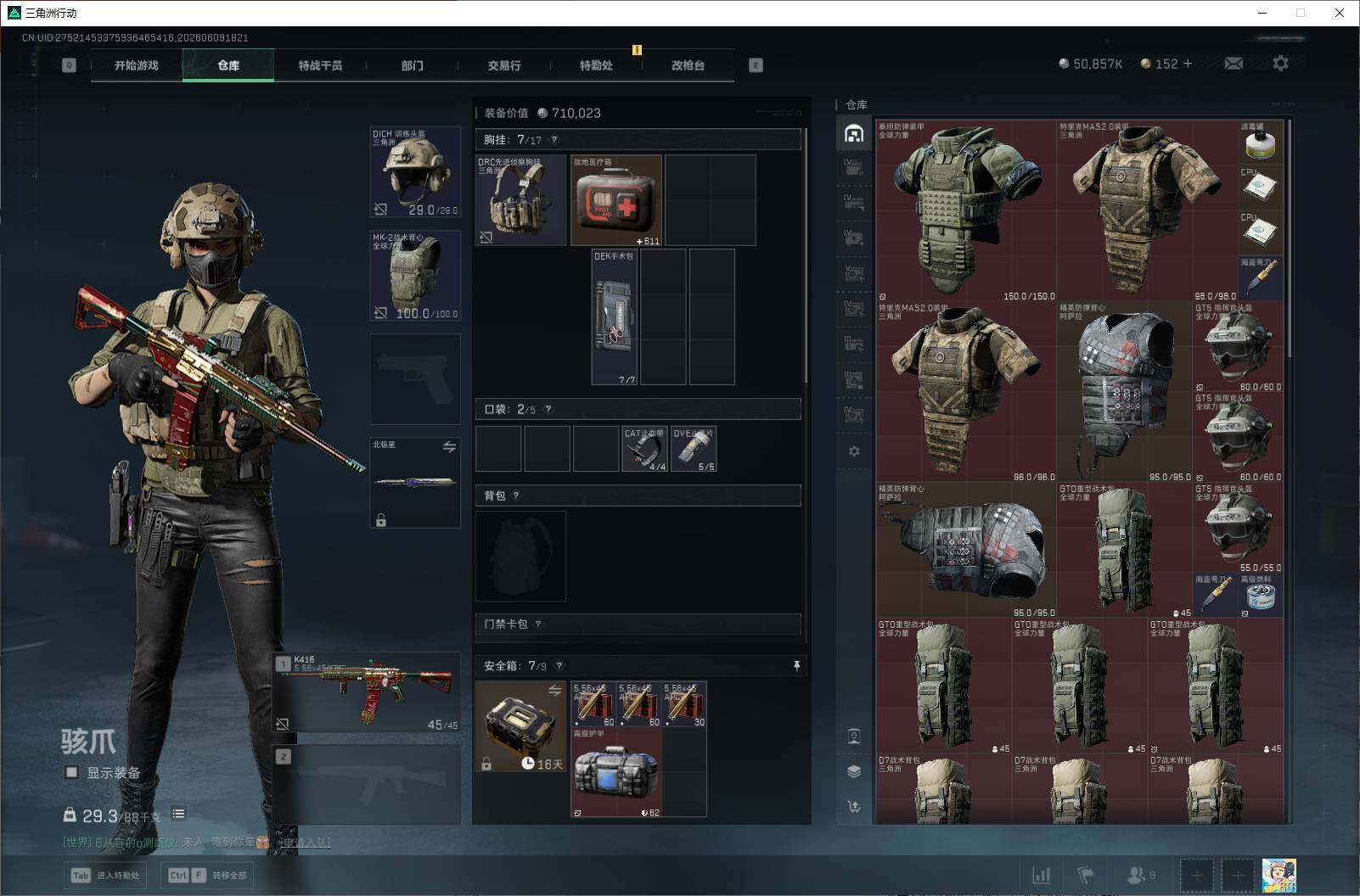Click the underlined link in world chat
This screenshot has width=1360, height=896.
point(305,843)
